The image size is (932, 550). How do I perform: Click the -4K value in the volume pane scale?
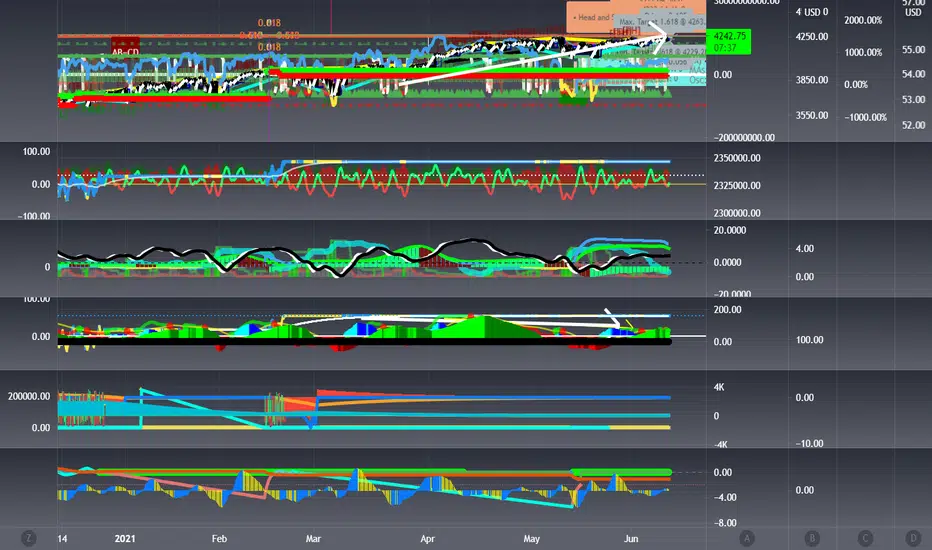coord(720,445)
